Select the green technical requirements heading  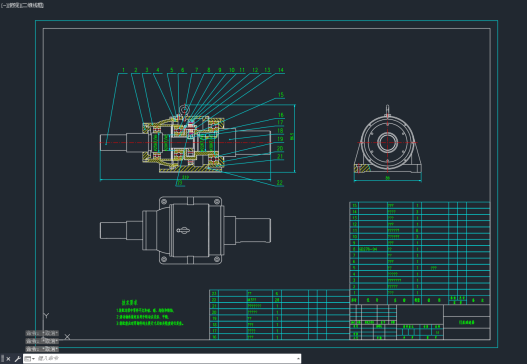point(130,302)
